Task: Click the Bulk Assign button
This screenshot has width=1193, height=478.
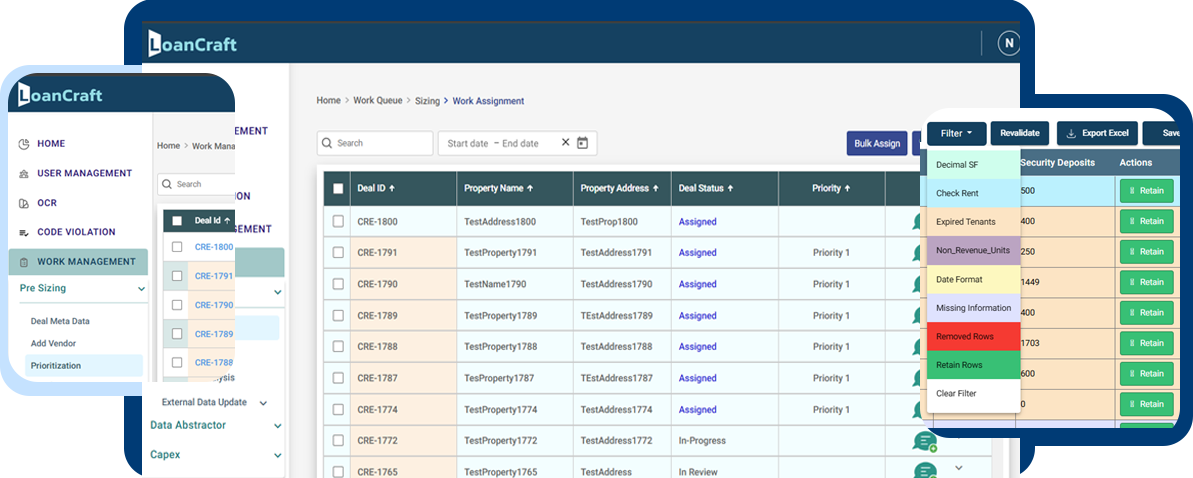Action: tap(877, 143)
